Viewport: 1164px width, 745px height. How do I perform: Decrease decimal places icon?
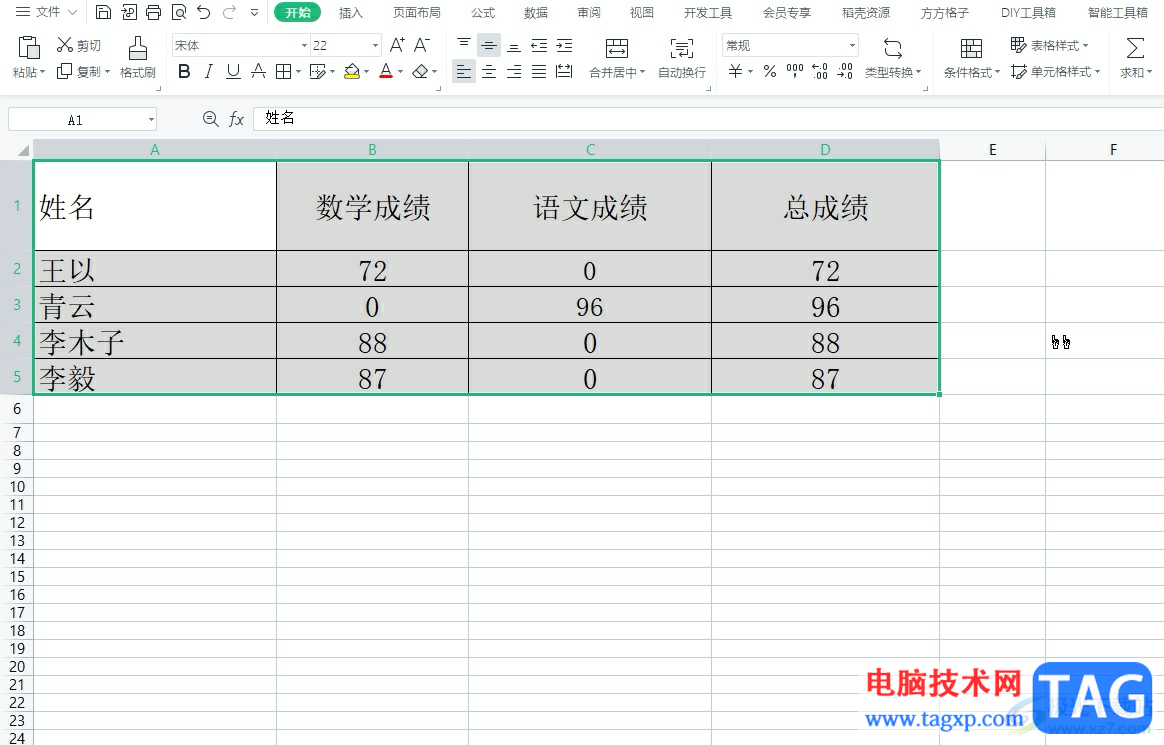point(845,71)
